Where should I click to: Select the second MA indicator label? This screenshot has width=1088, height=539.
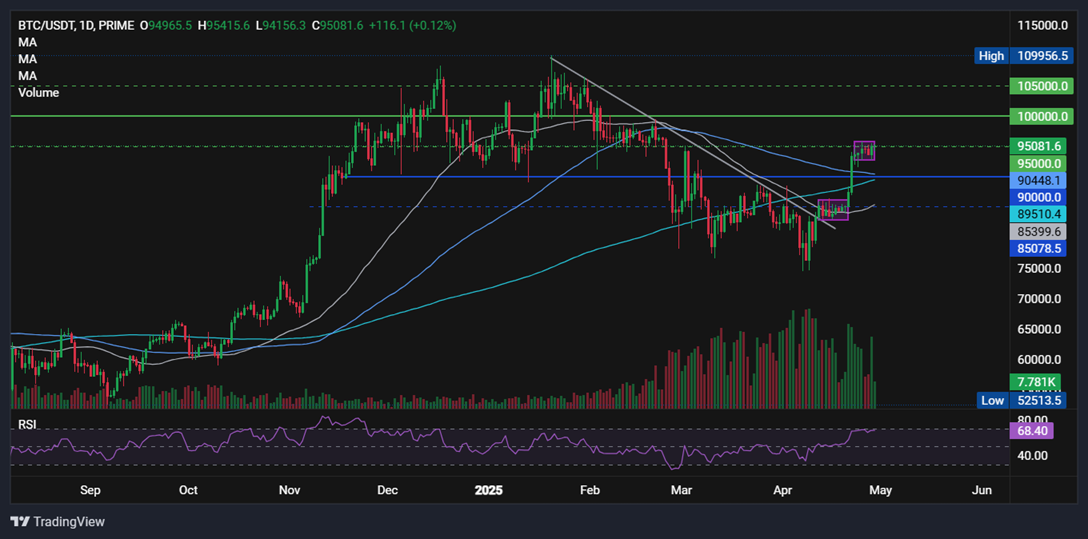pos(28,59)
